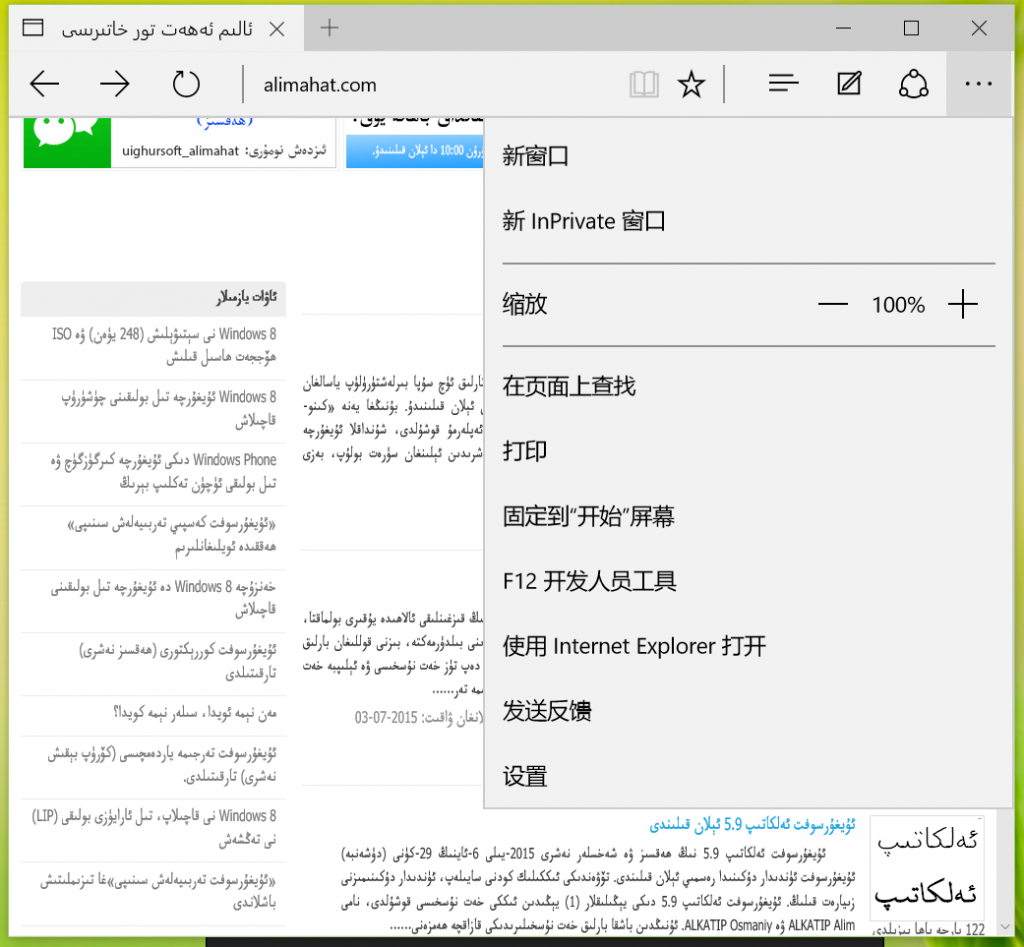This screenshot has height=947, width=1024.
Task: Increase zoom with the plus button
Action: (963, 304)
